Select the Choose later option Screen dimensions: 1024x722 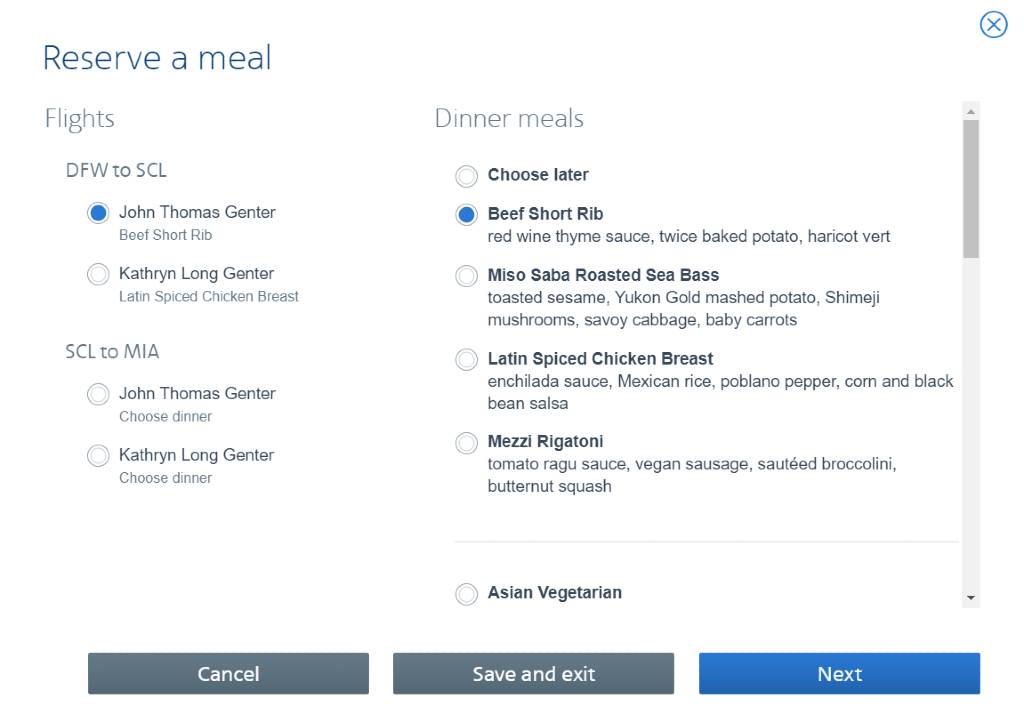[466, 175]
